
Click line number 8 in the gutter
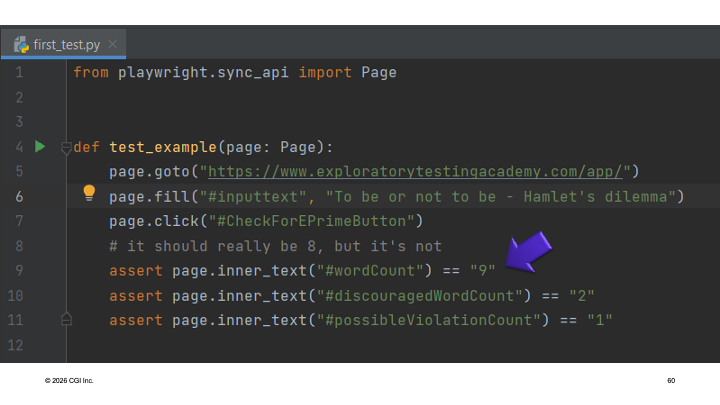(x=19, y=246)
